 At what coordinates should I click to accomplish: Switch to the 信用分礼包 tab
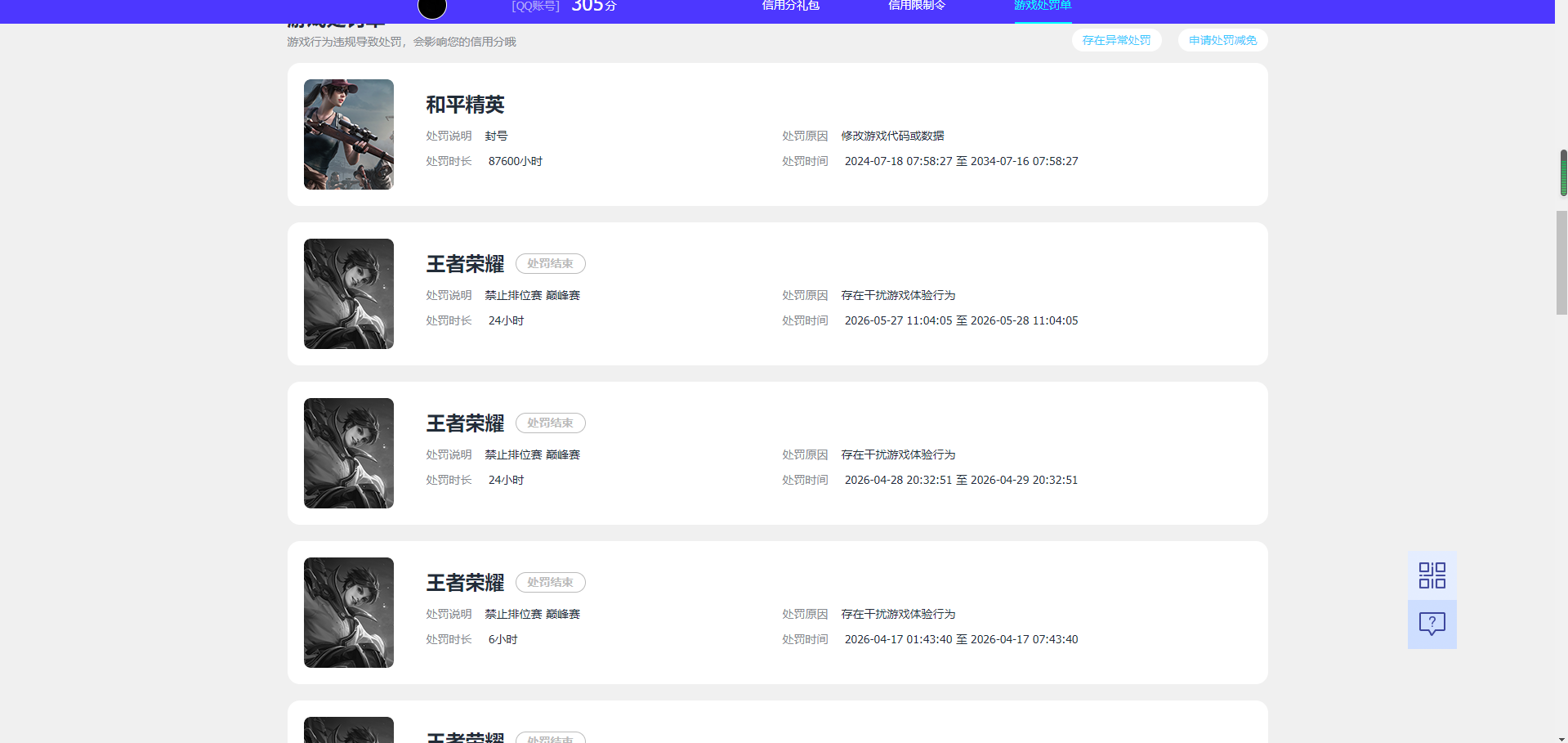(790, 6)
